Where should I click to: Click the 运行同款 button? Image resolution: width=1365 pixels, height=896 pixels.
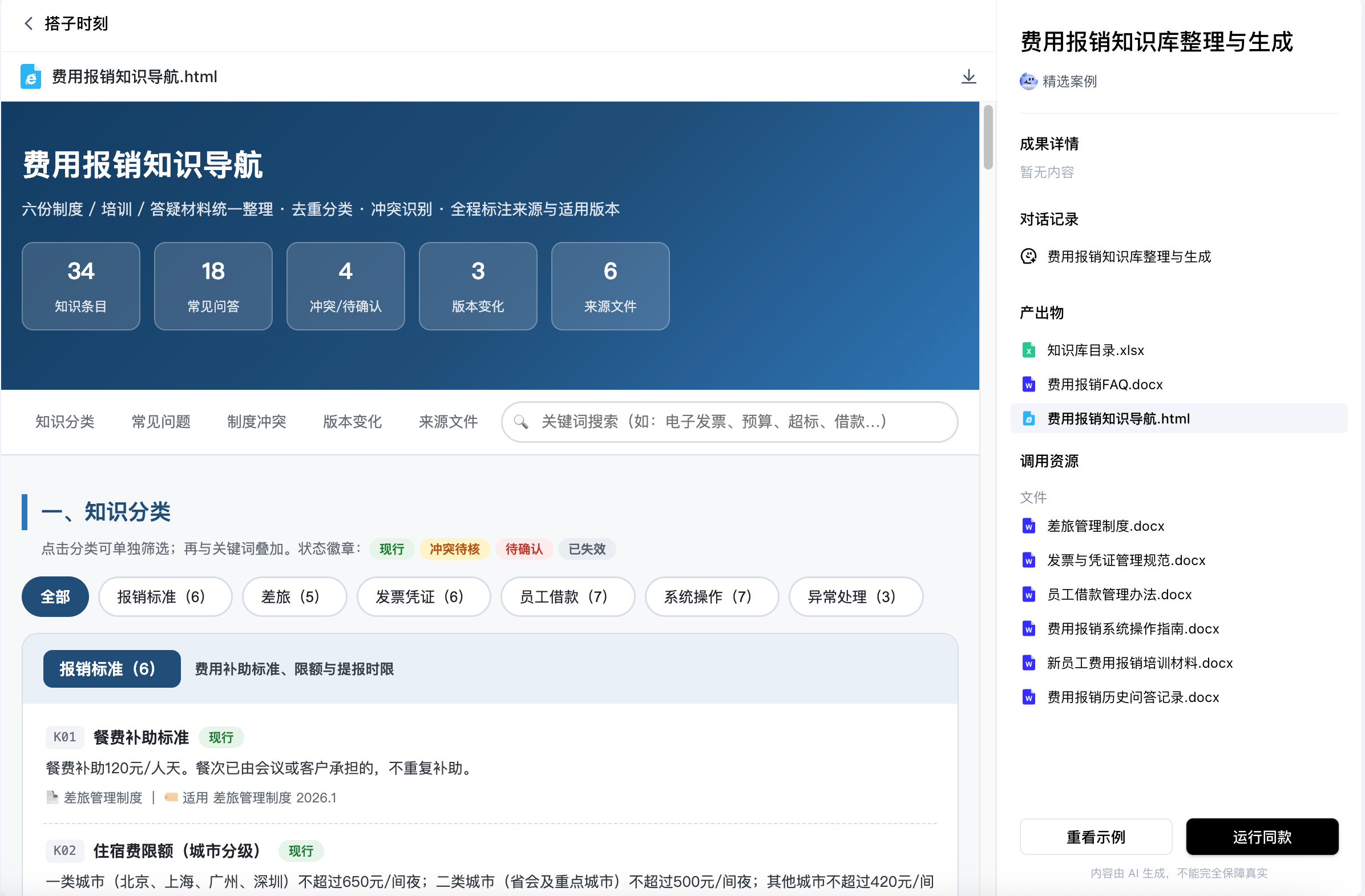[x=1262, y=837]
